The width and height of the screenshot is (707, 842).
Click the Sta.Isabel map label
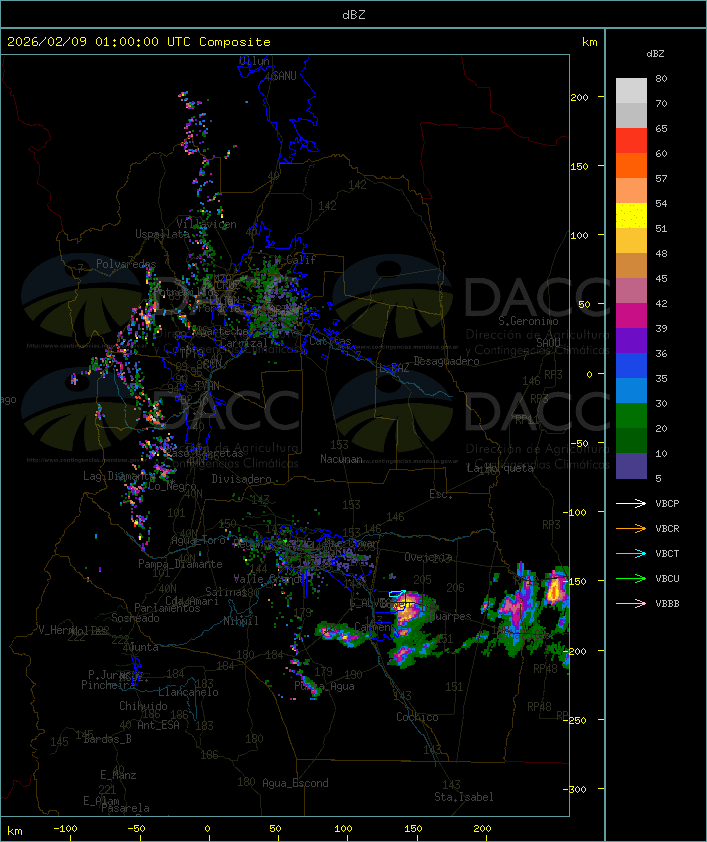coord(463,797)
